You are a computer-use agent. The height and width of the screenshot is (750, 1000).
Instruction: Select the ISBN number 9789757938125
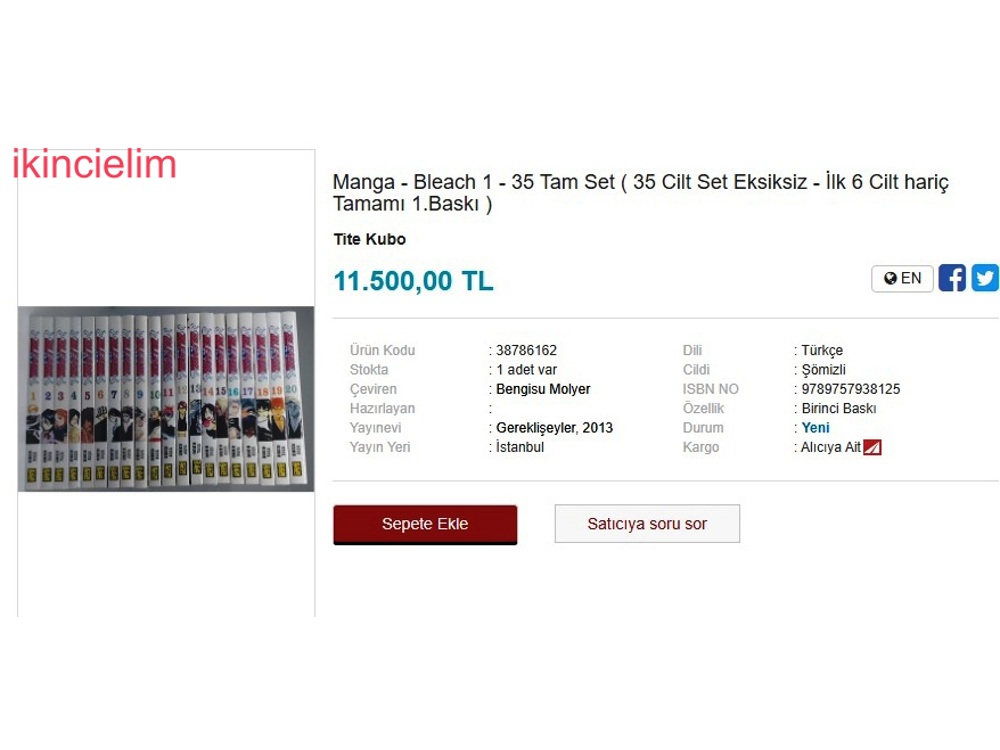coord(851,389)
